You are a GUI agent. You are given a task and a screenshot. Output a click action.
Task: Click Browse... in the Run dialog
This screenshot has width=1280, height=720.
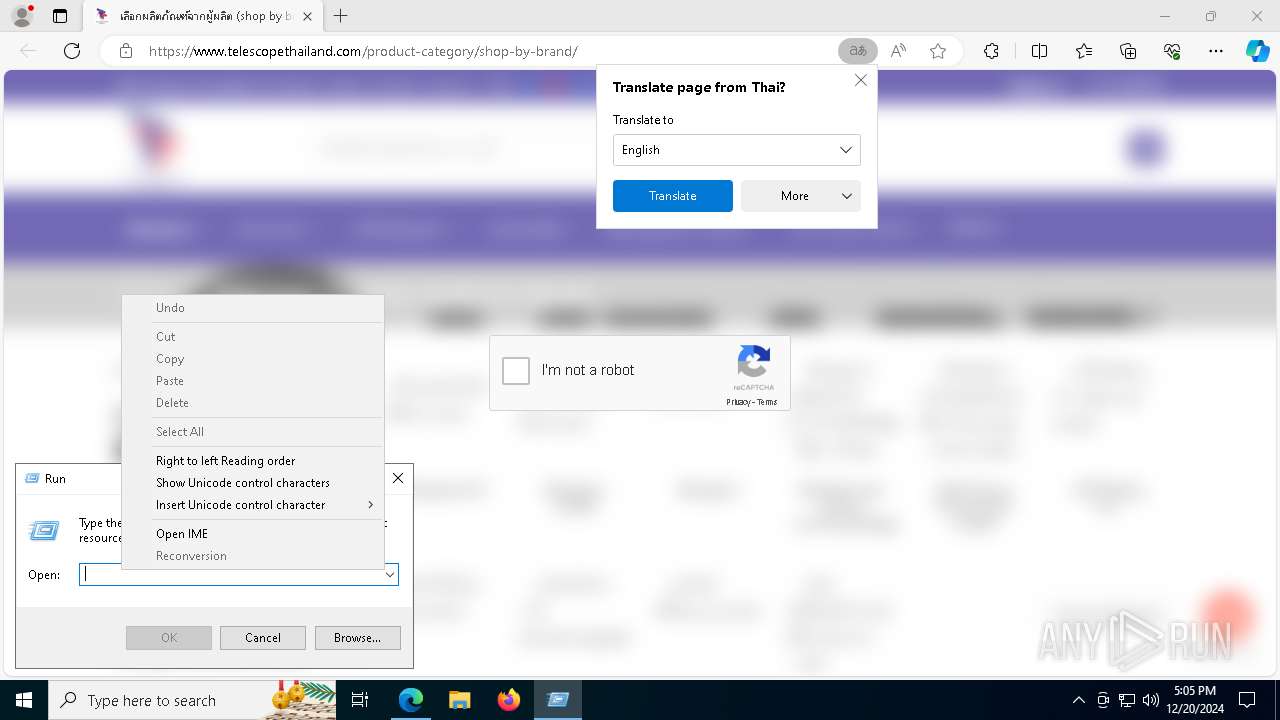pyautogui.click(x=358, y=638)
